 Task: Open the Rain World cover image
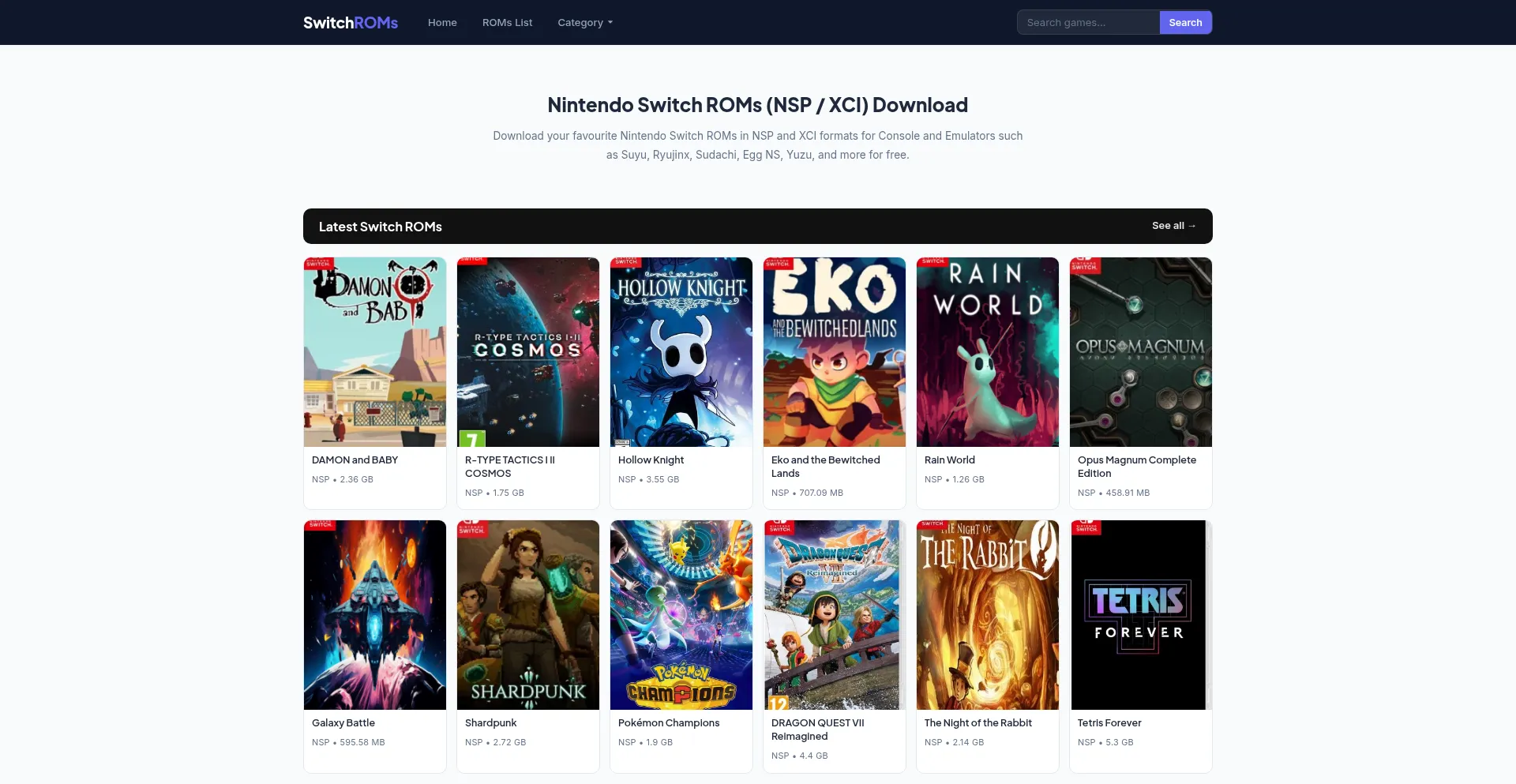(x=988, y=352)
